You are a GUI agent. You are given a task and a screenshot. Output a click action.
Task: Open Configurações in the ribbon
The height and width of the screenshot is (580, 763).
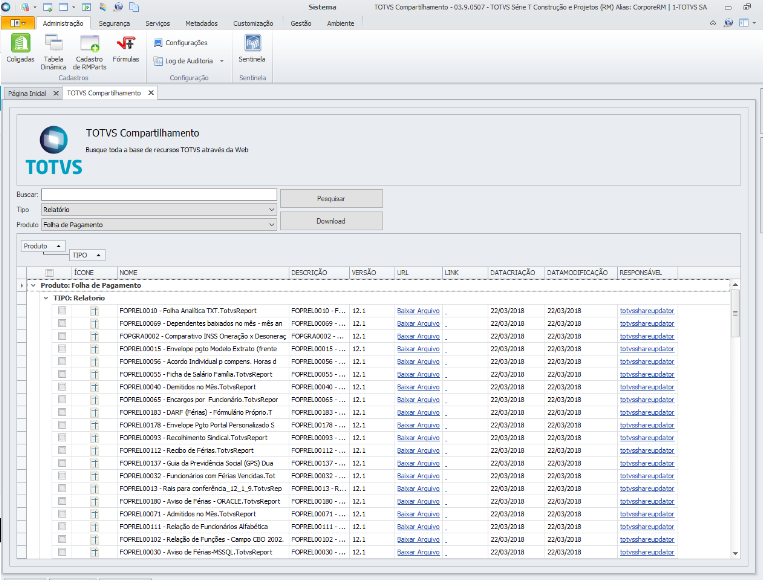[181, 43]
